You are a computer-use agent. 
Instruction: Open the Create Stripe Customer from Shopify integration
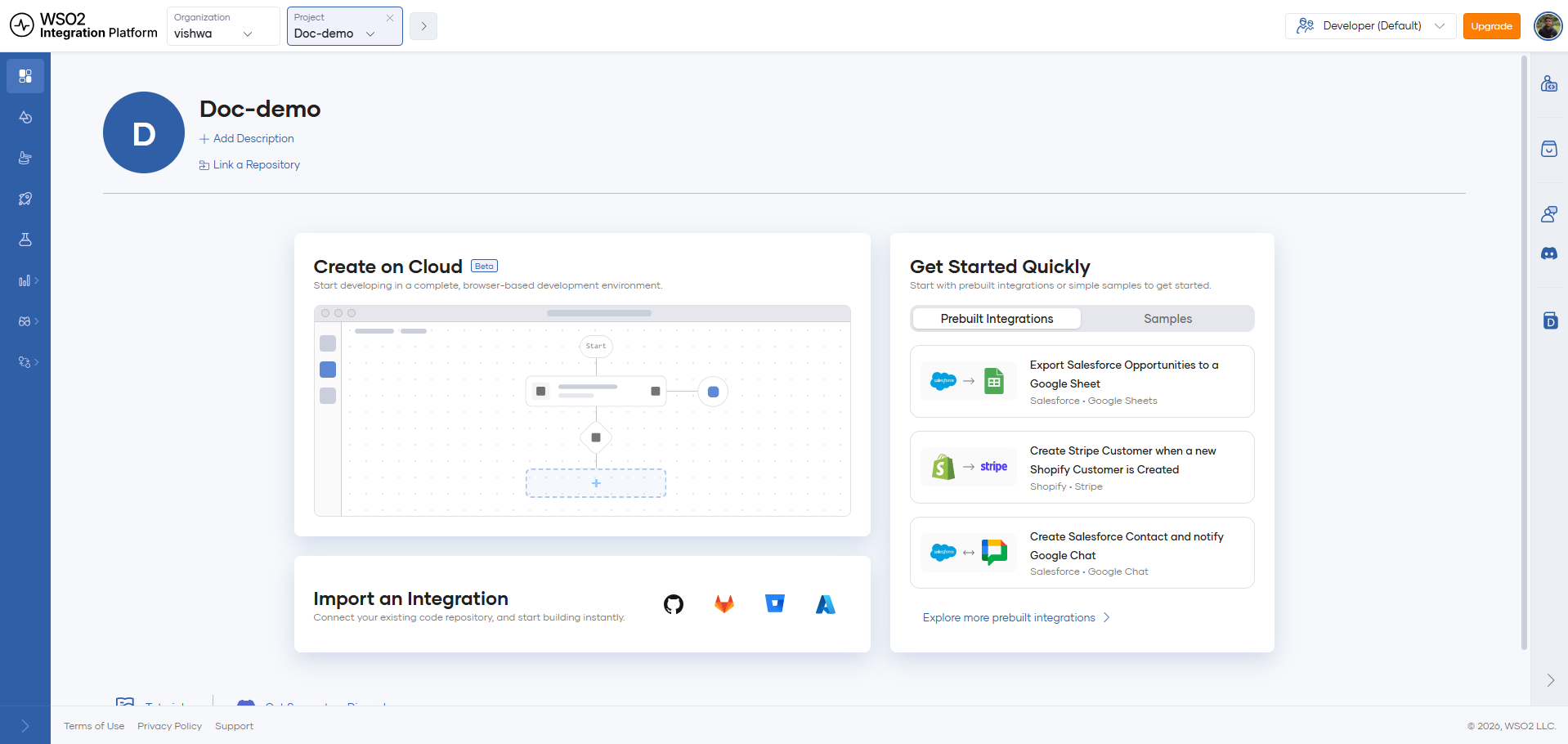coord(1082,468)
